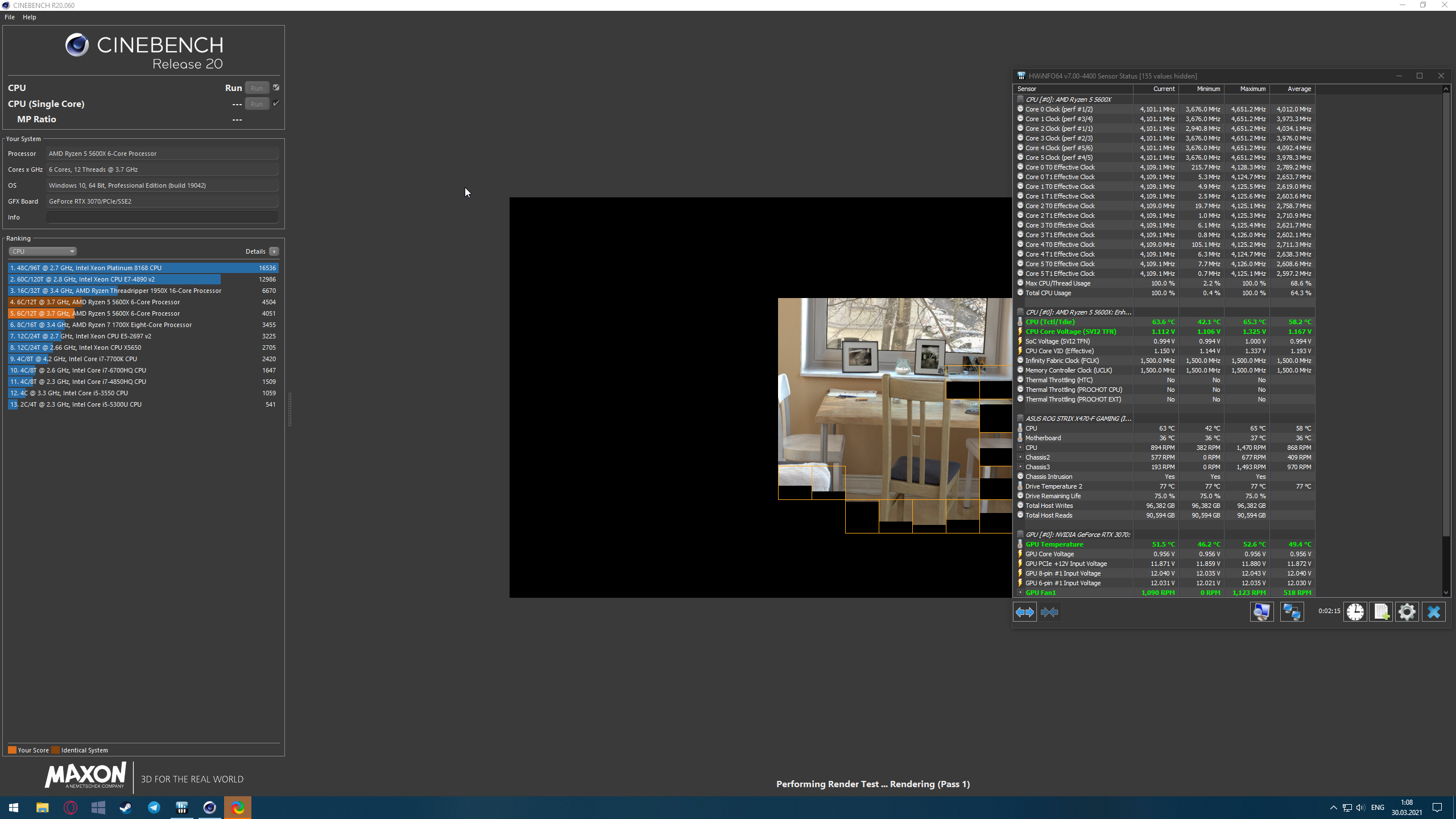This screenshot has width=1456, height=819.
Task: Click Run button for Single Core test
Action: click(x=257, y=104)
